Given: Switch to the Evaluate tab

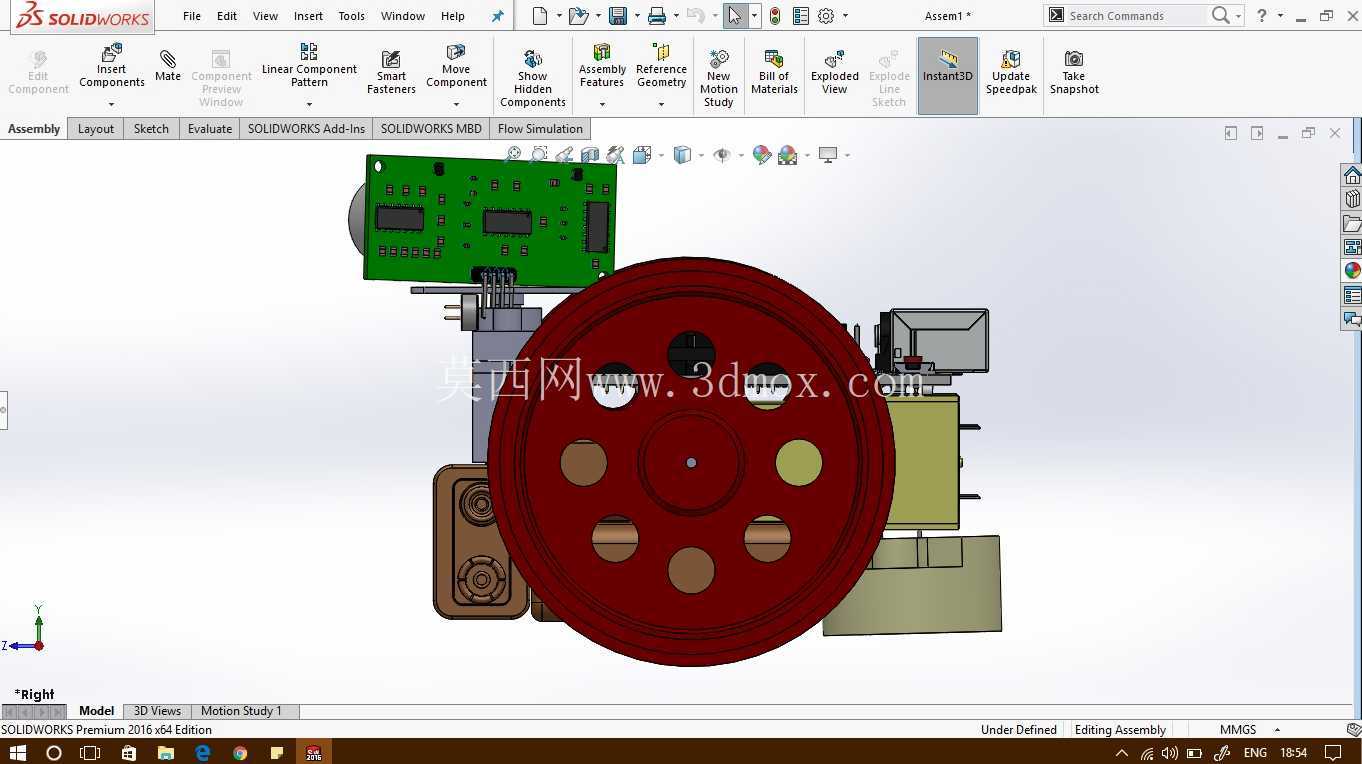Looking at the screenshot, I should (210, 129).
